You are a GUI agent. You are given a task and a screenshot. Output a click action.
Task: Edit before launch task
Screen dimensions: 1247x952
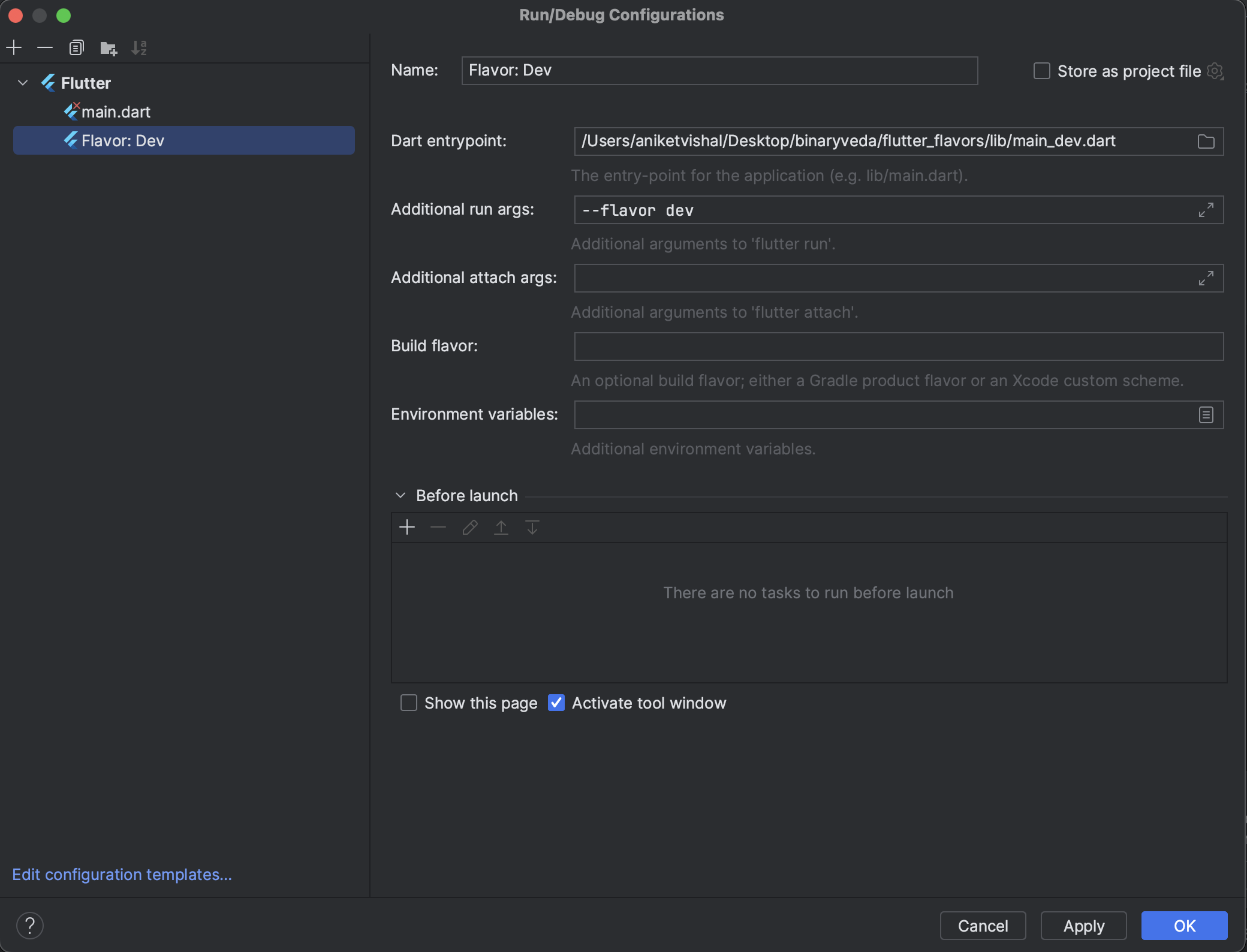point(469,528)
